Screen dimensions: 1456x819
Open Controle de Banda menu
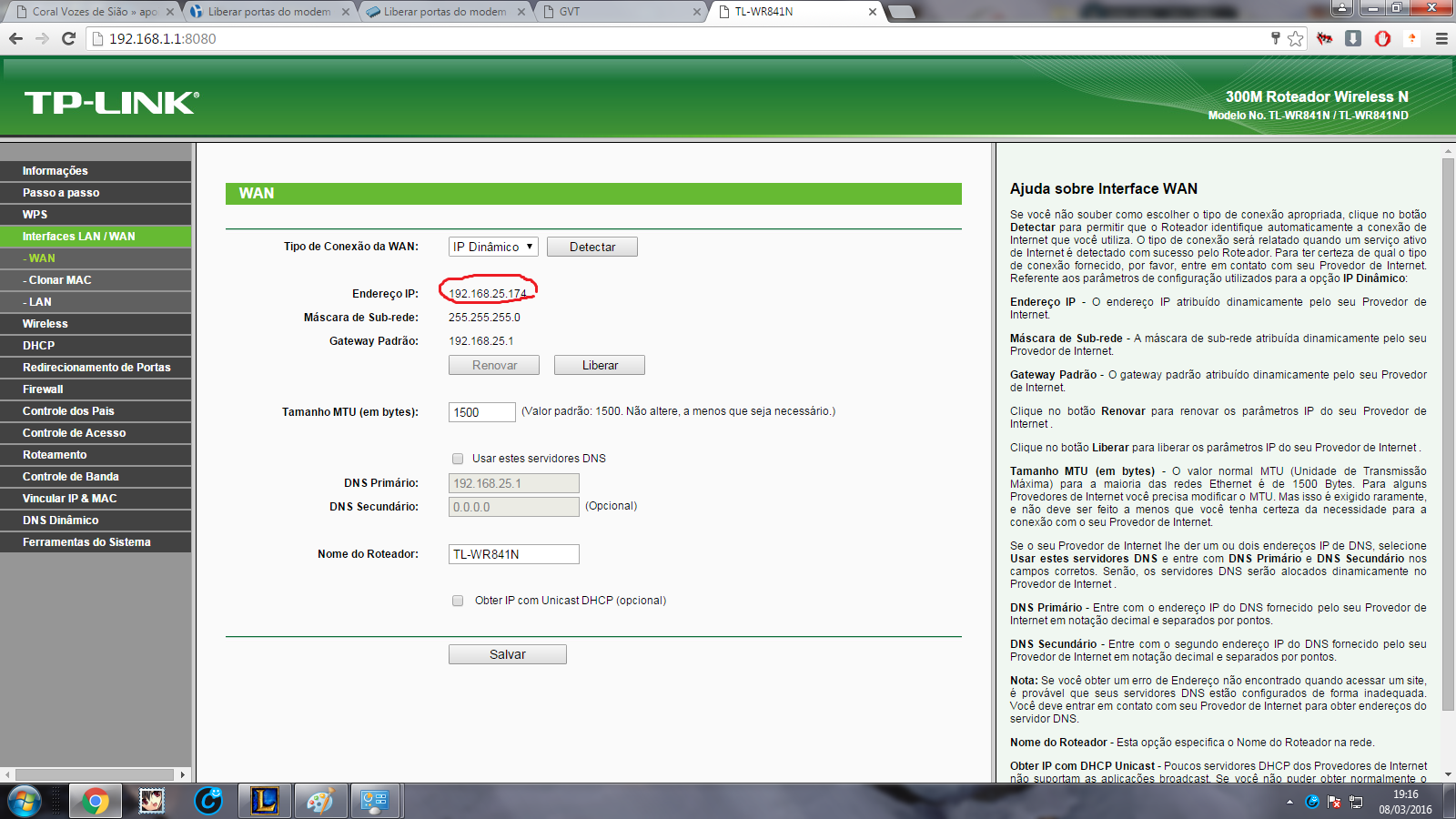point(96,477)
